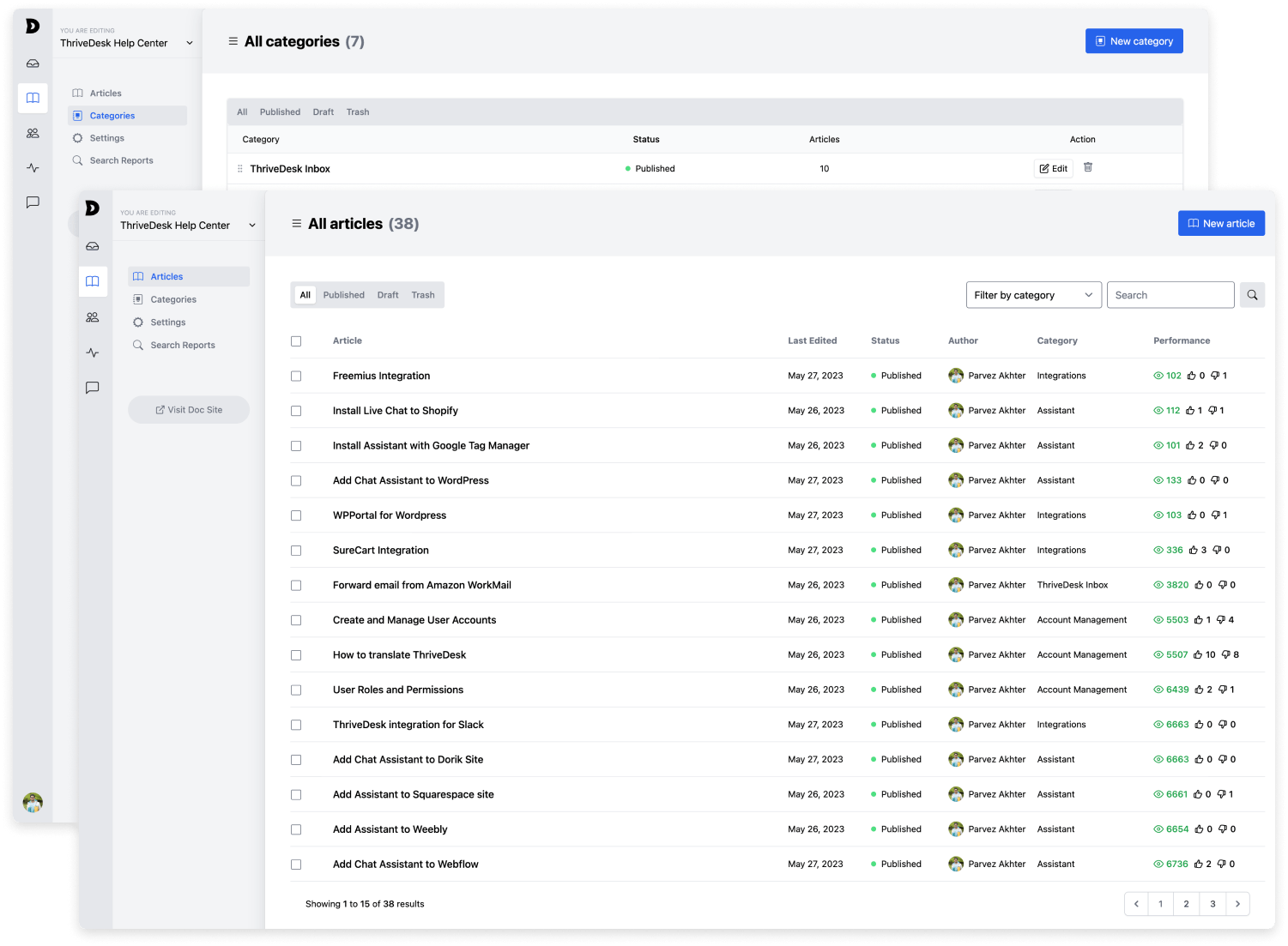Go to previous page with left chevron
The image size is (1288, 946).
[x=1136, y=904]
